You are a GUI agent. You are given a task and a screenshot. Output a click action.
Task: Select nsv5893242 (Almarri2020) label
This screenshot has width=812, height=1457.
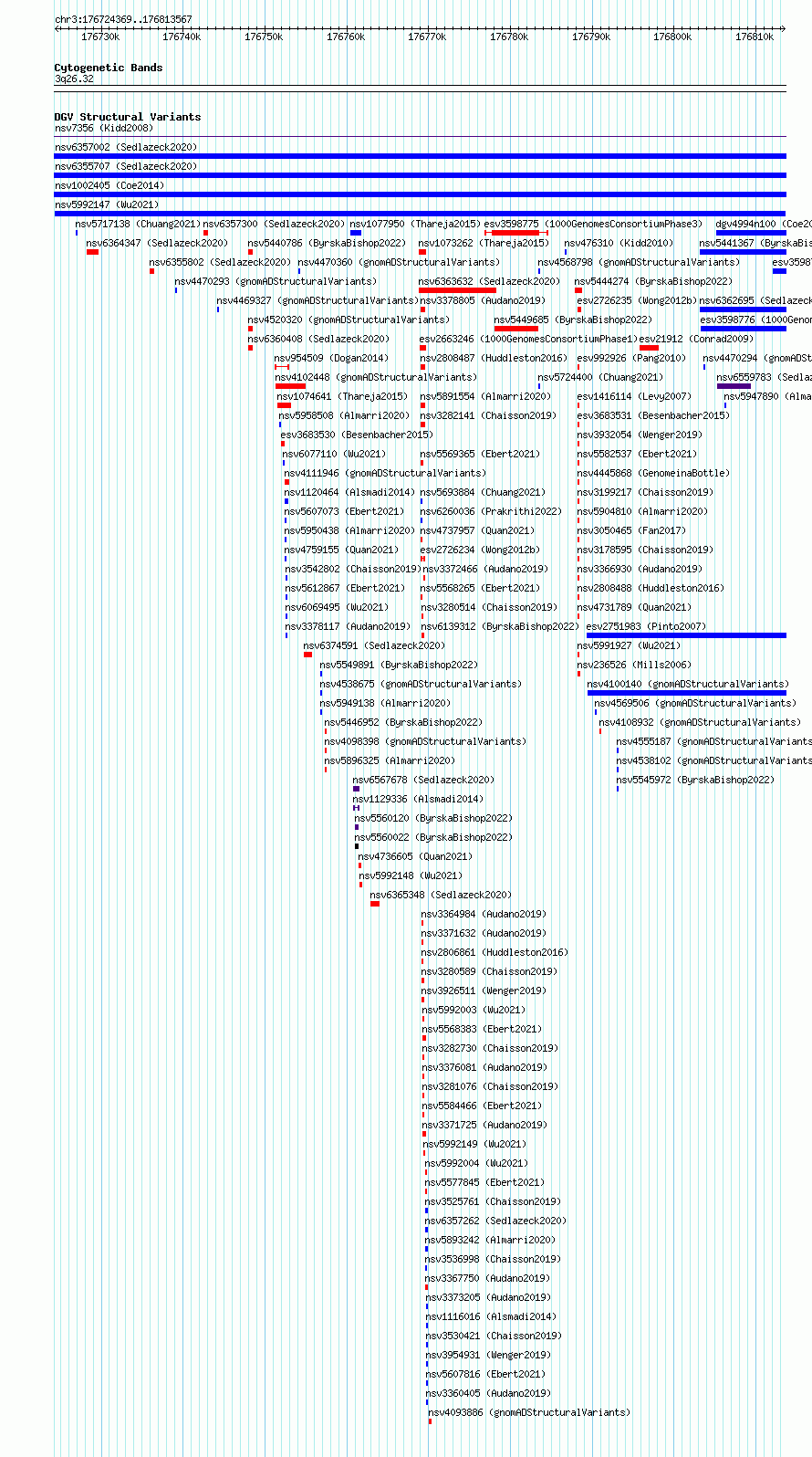tap(490, 1241)
